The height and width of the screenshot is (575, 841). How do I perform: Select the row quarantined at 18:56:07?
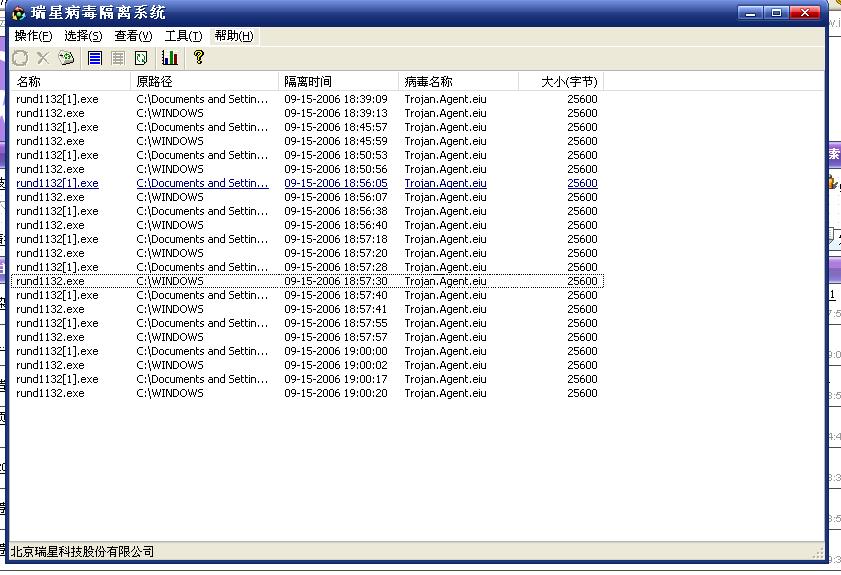tap(307, 197)
